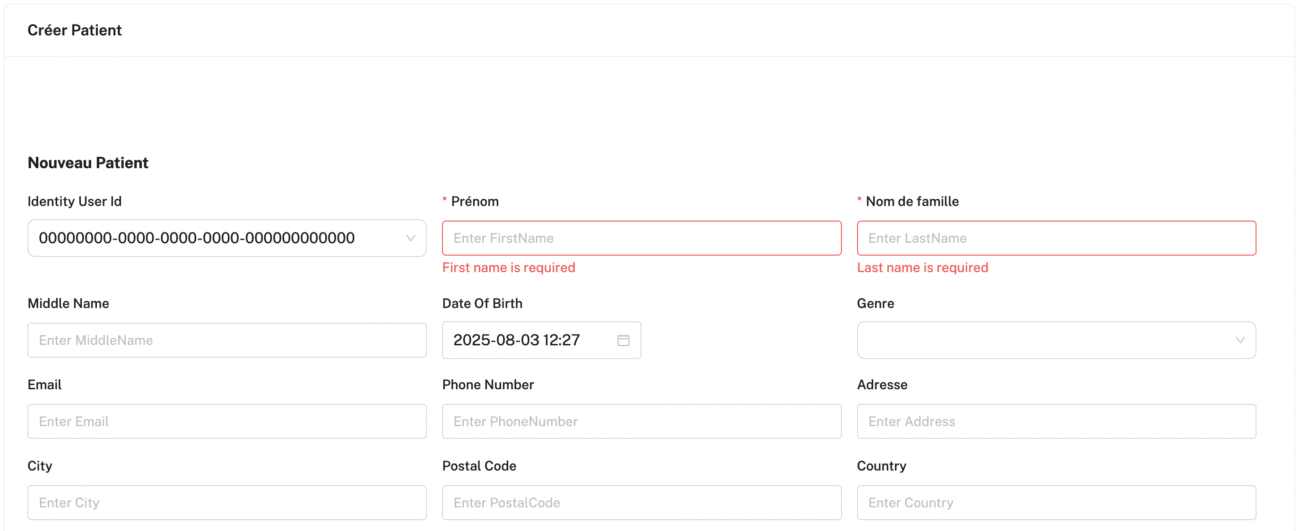This screenshot has width=1300, height=531.
Task: Select the Middle Name text box
Action: tap(227, 340)
